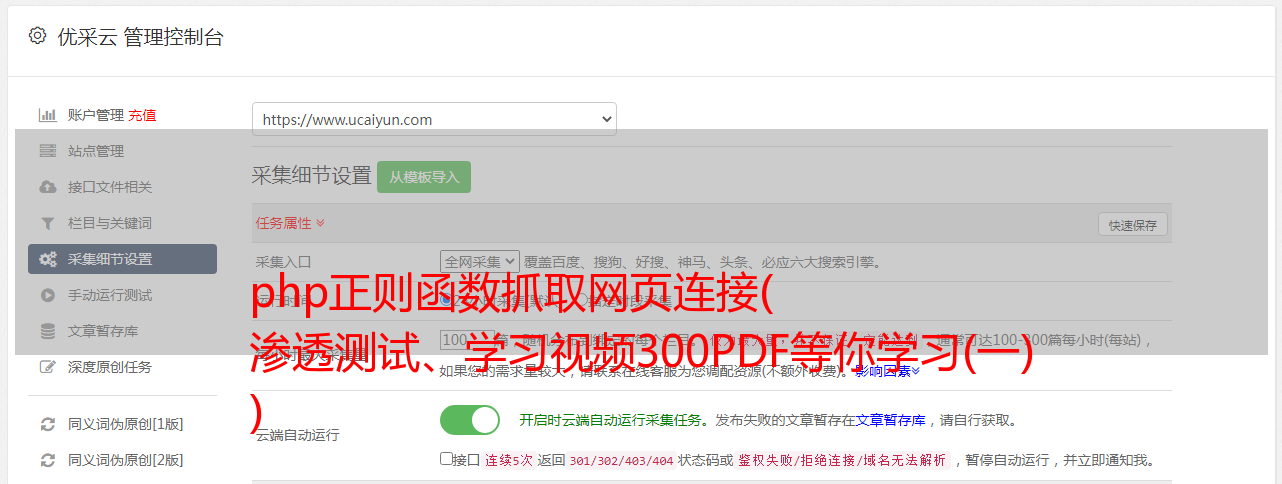The height and width of the screenshot is (484, 1282).
Task: Click the 鉴权失败/拒绝连接/域名无法解析 text
Action: [842, 460]
